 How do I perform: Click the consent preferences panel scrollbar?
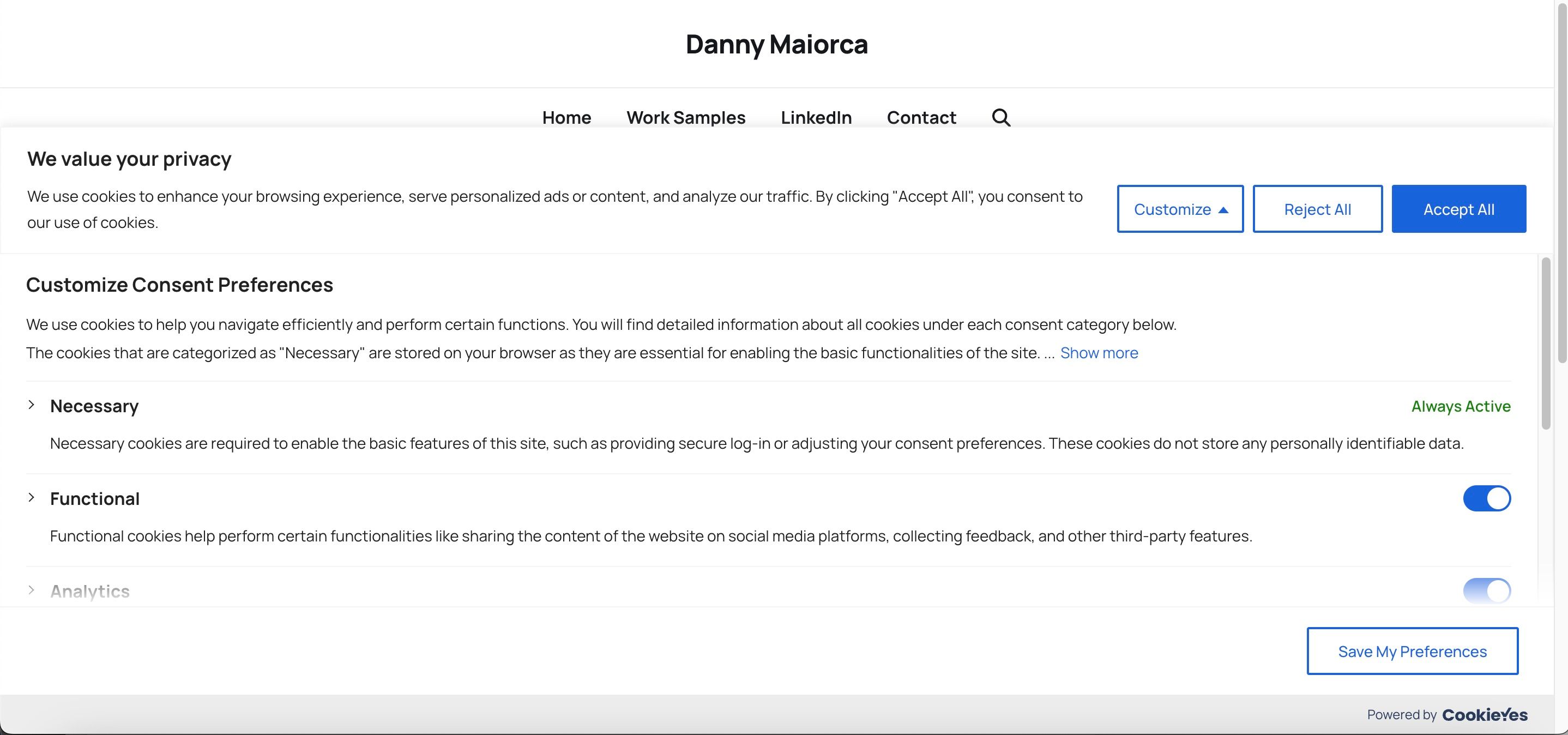click(x=1546, y=344)
